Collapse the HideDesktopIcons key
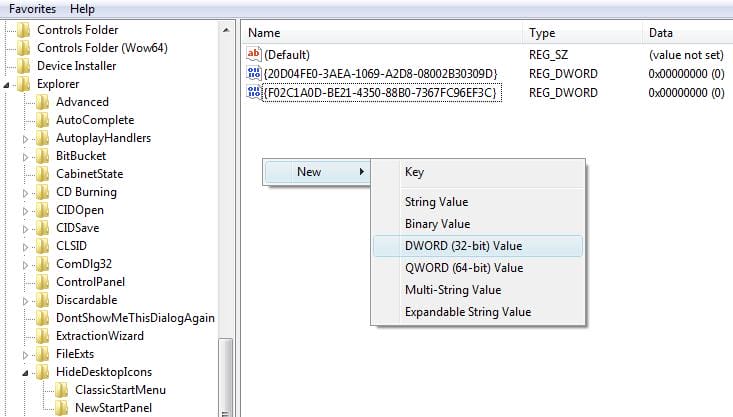The width and height of the screenshot is (733, 417). pos(27,372)
